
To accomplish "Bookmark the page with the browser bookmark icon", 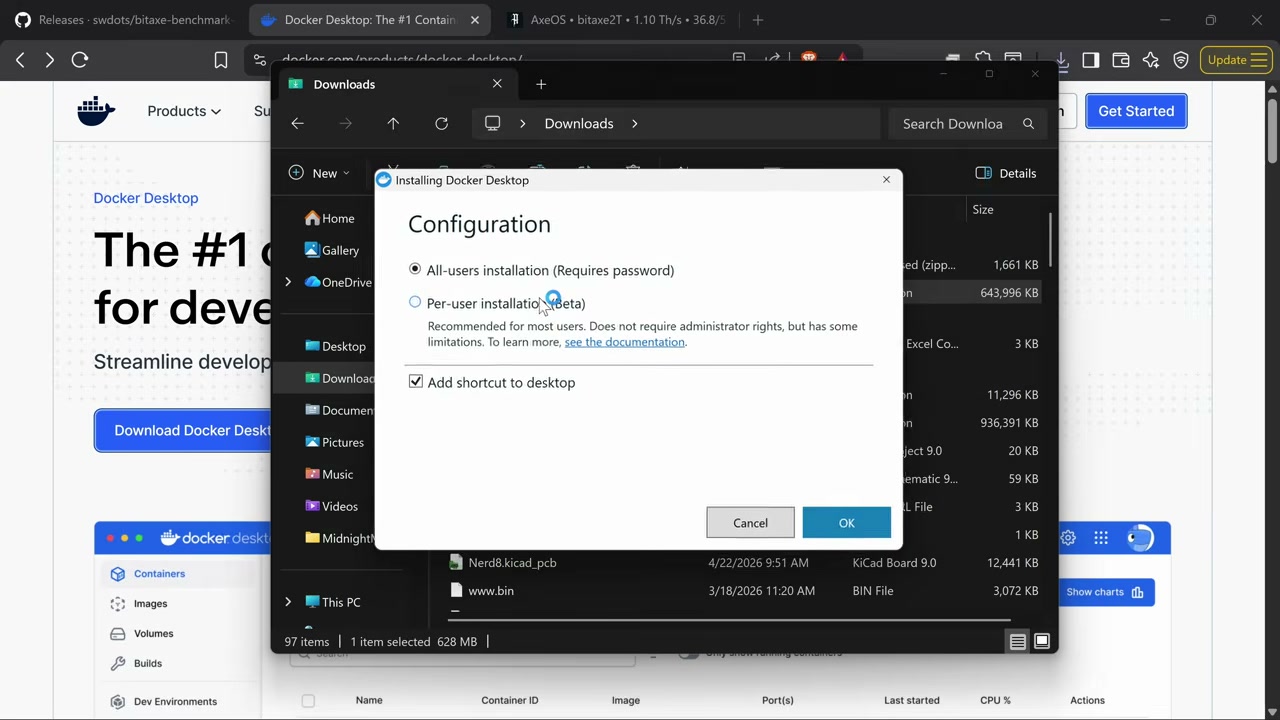I will pos(221,60).
